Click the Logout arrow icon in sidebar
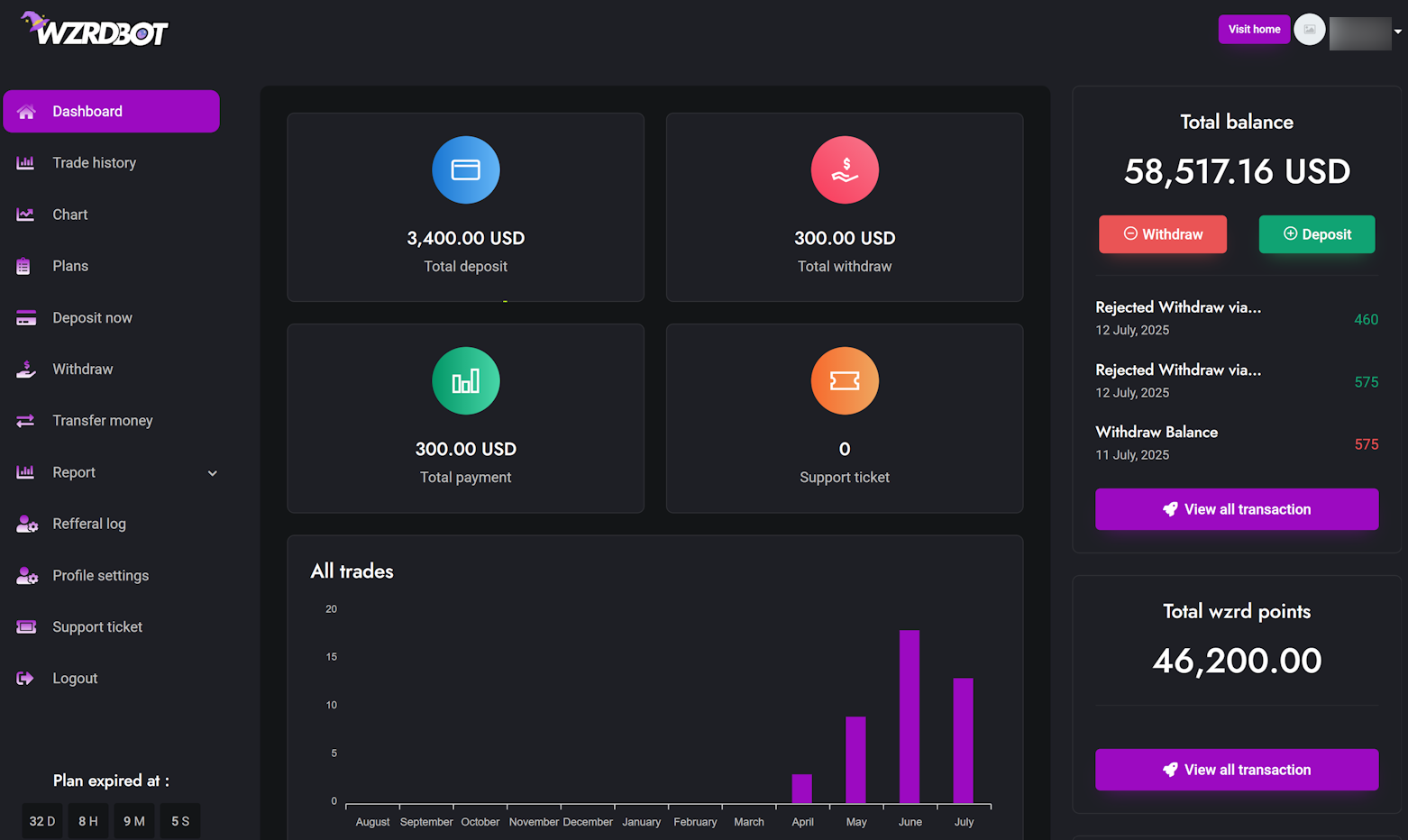The height and width of the screenshot is (840, 1408). 25,679
